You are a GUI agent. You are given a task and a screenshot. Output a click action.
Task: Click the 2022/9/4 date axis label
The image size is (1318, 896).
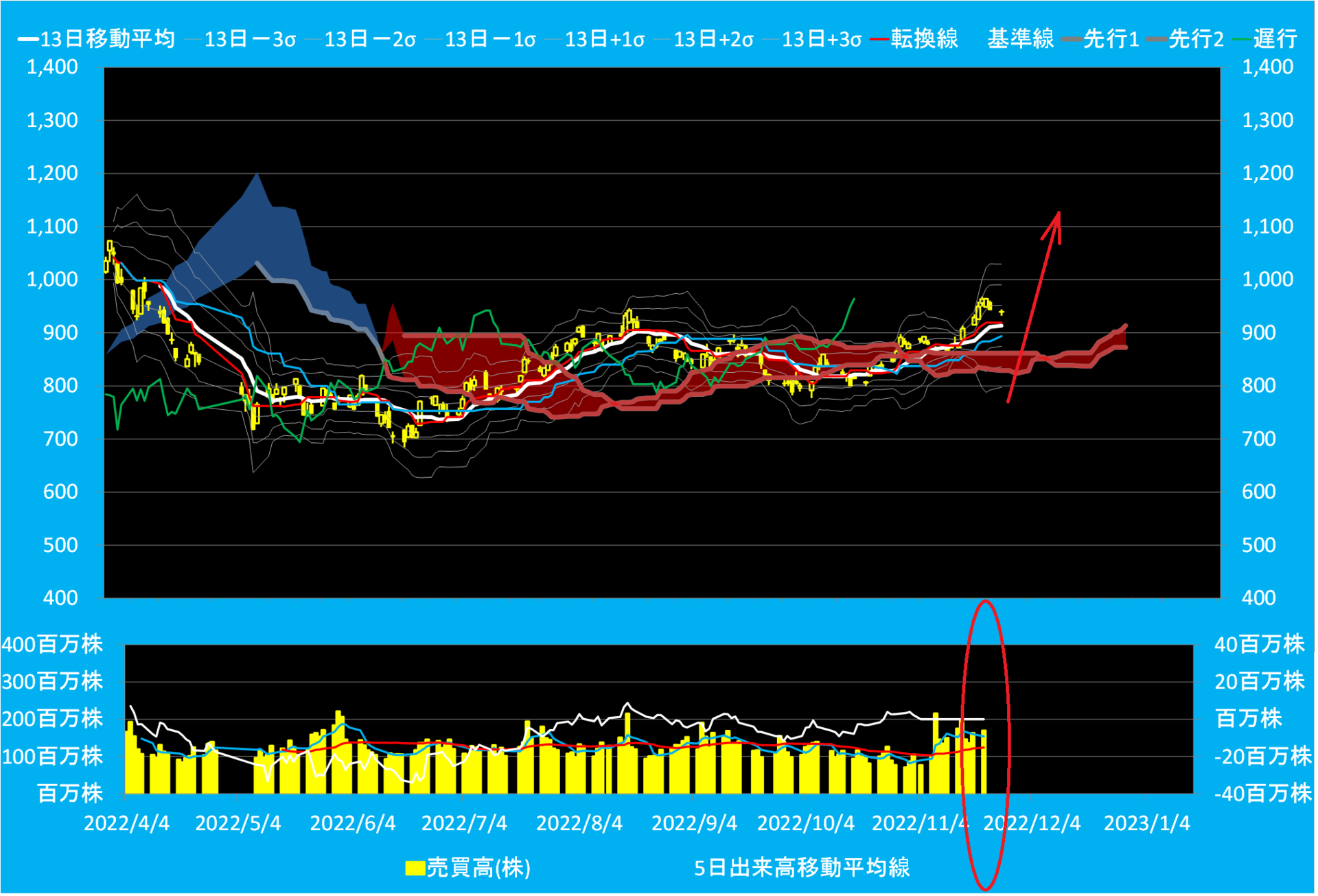(x=694, y=823)
